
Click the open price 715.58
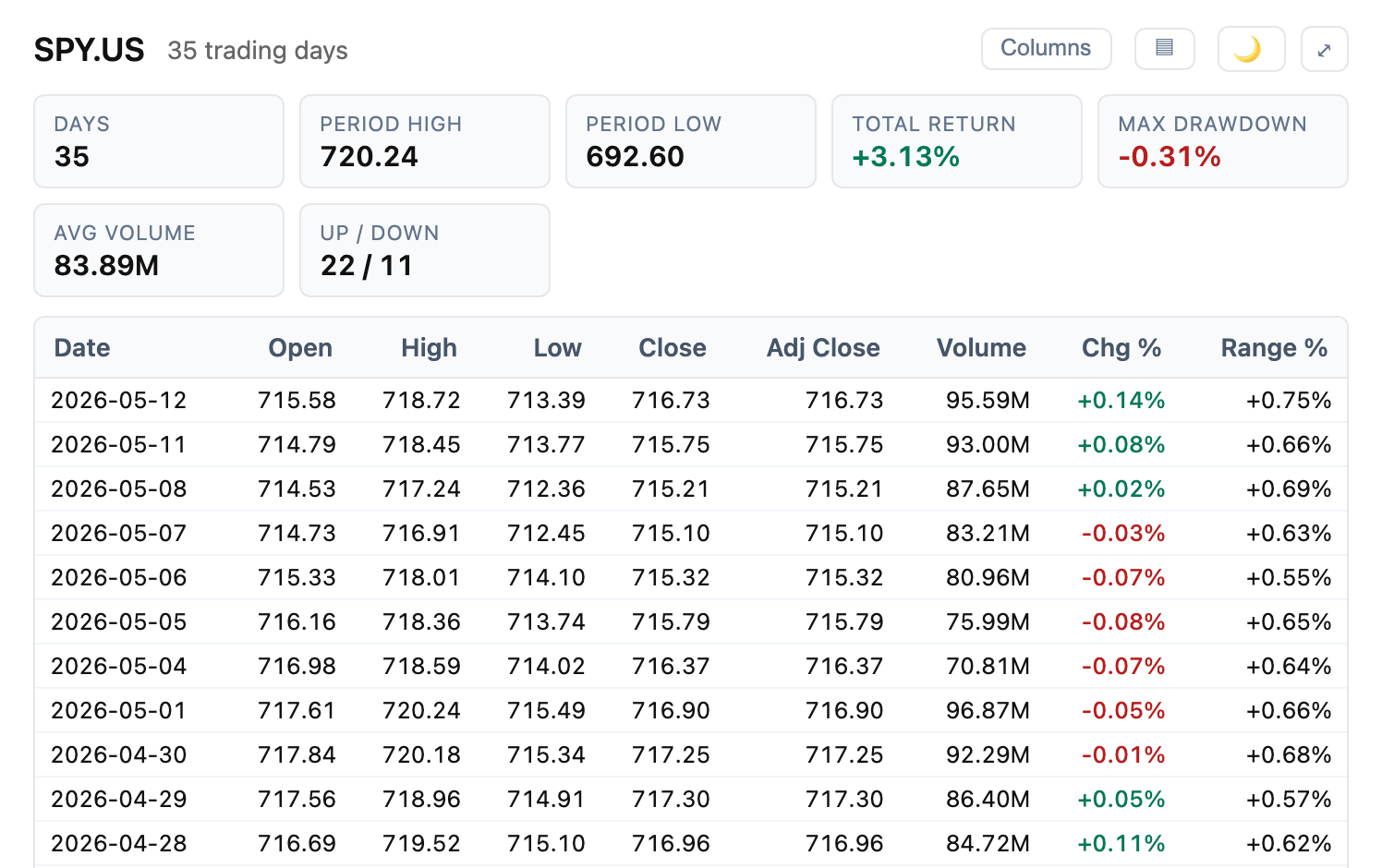[297, 400]
